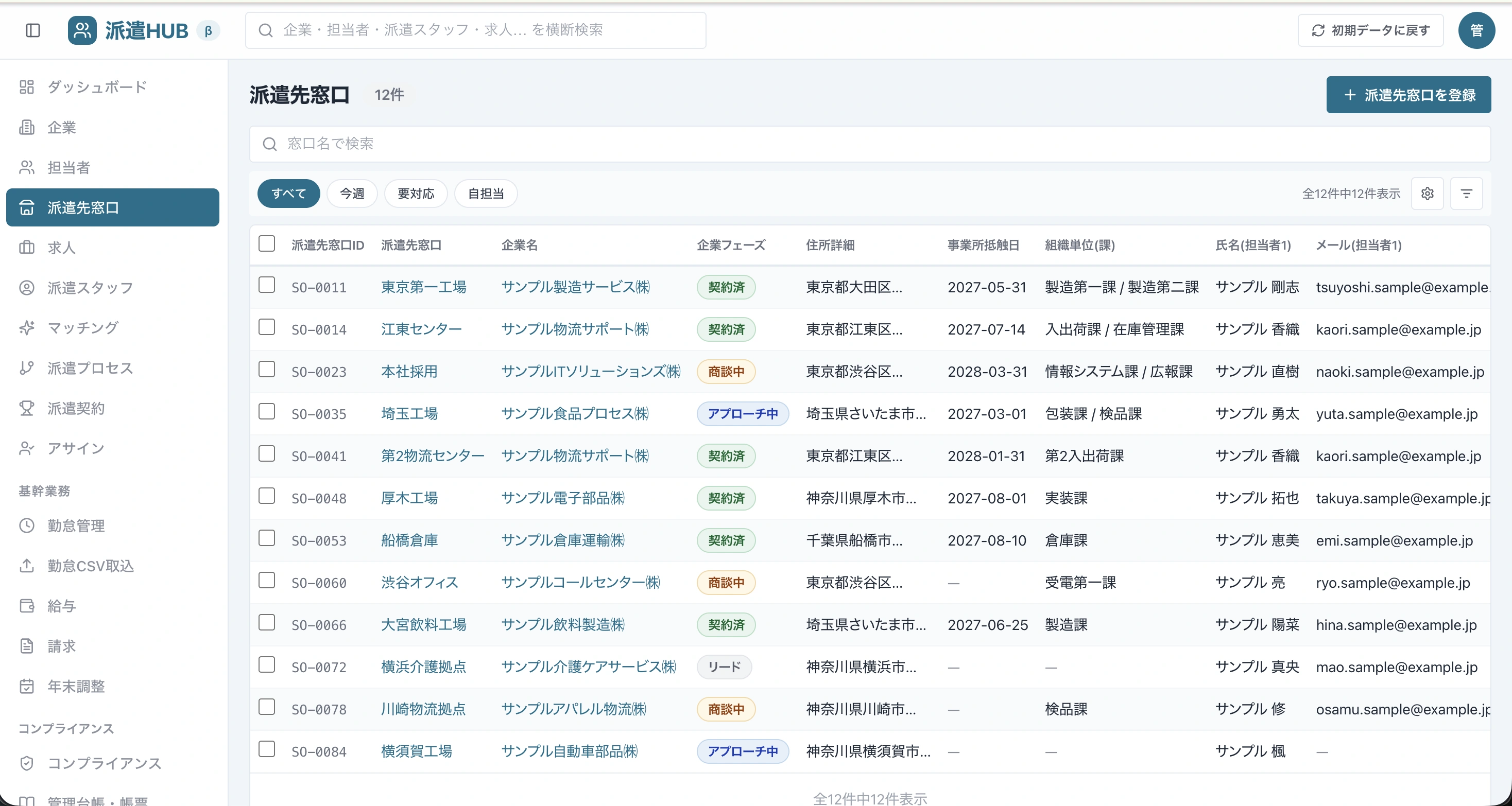Click the アサイン user-check icon
Screen dimensions: 1512x806
click(26, 448)
